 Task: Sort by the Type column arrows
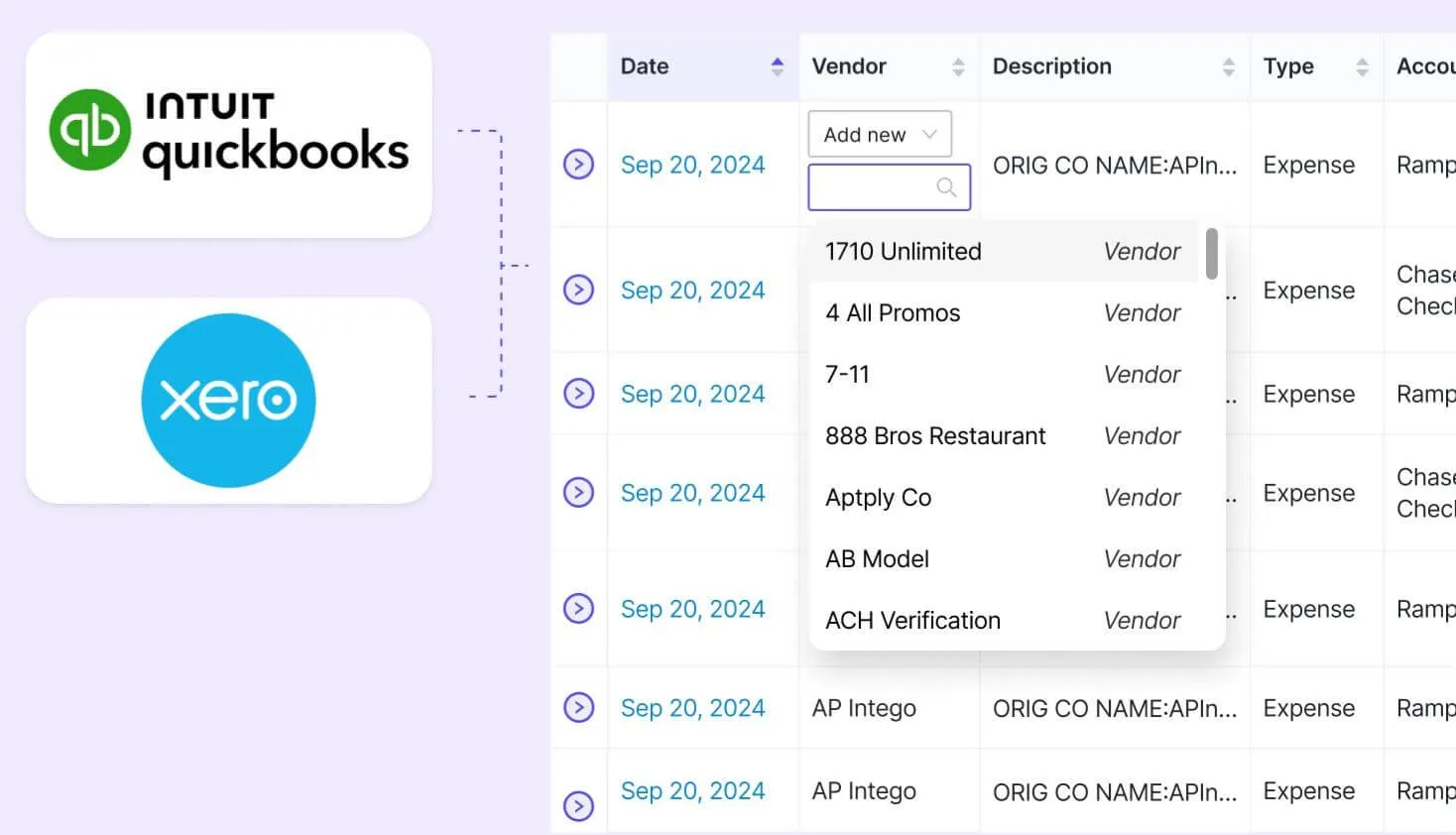[x=1362, y=66]
